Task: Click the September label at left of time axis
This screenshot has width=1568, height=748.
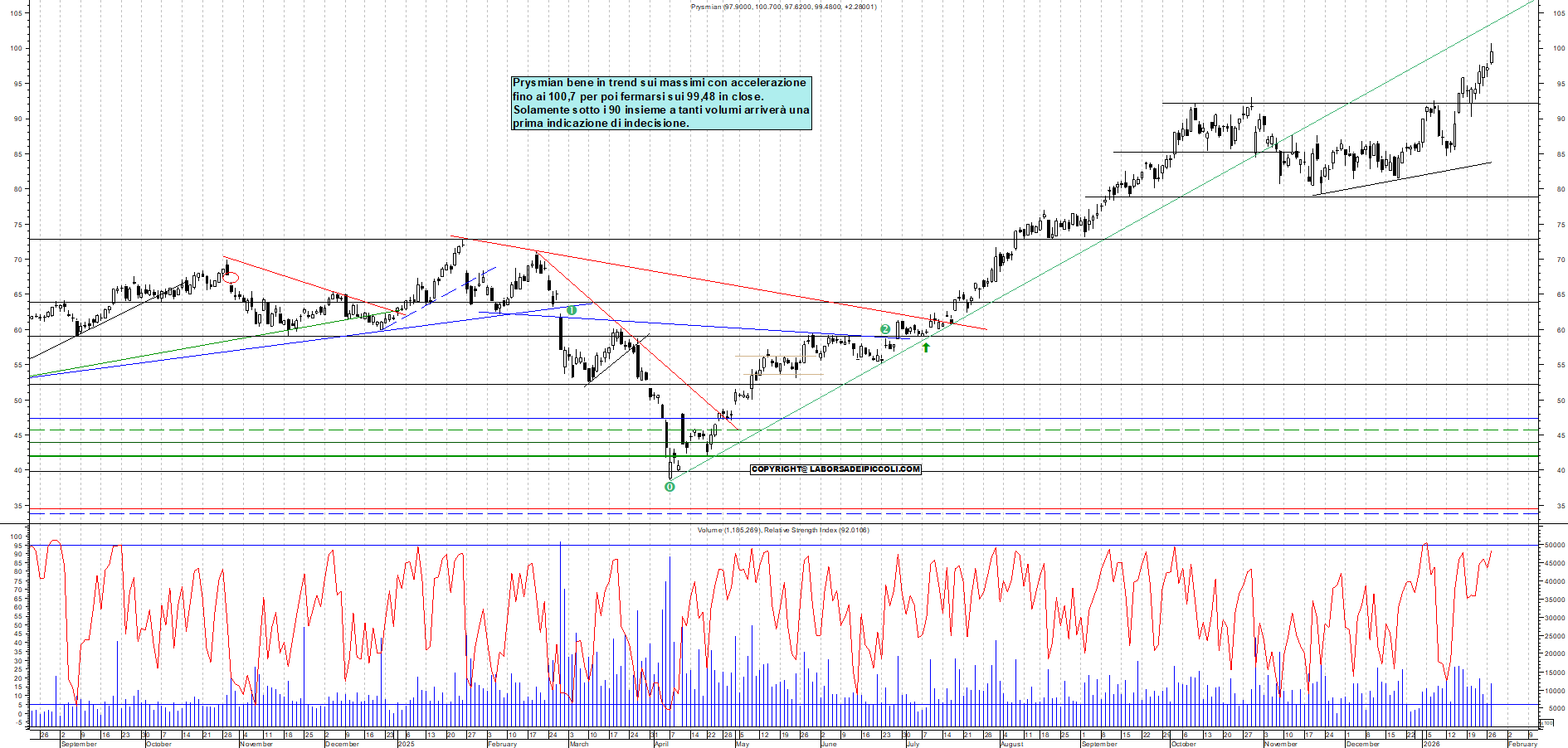Action: tap(79, 744)
